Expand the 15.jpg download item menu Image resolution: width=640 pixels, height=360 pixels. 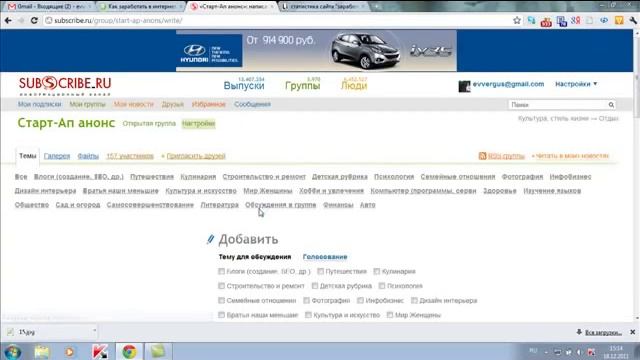(94, 331)
